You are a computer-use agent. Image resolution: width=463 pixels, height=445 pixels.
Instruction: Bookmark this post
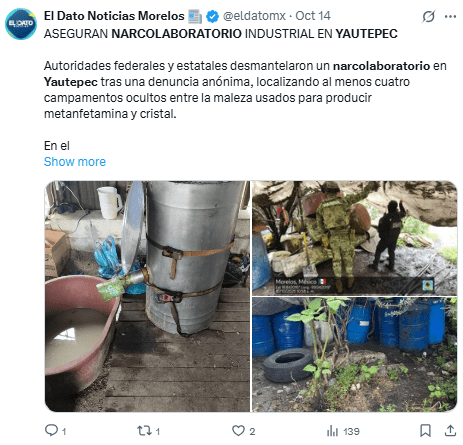coord(425,430)
